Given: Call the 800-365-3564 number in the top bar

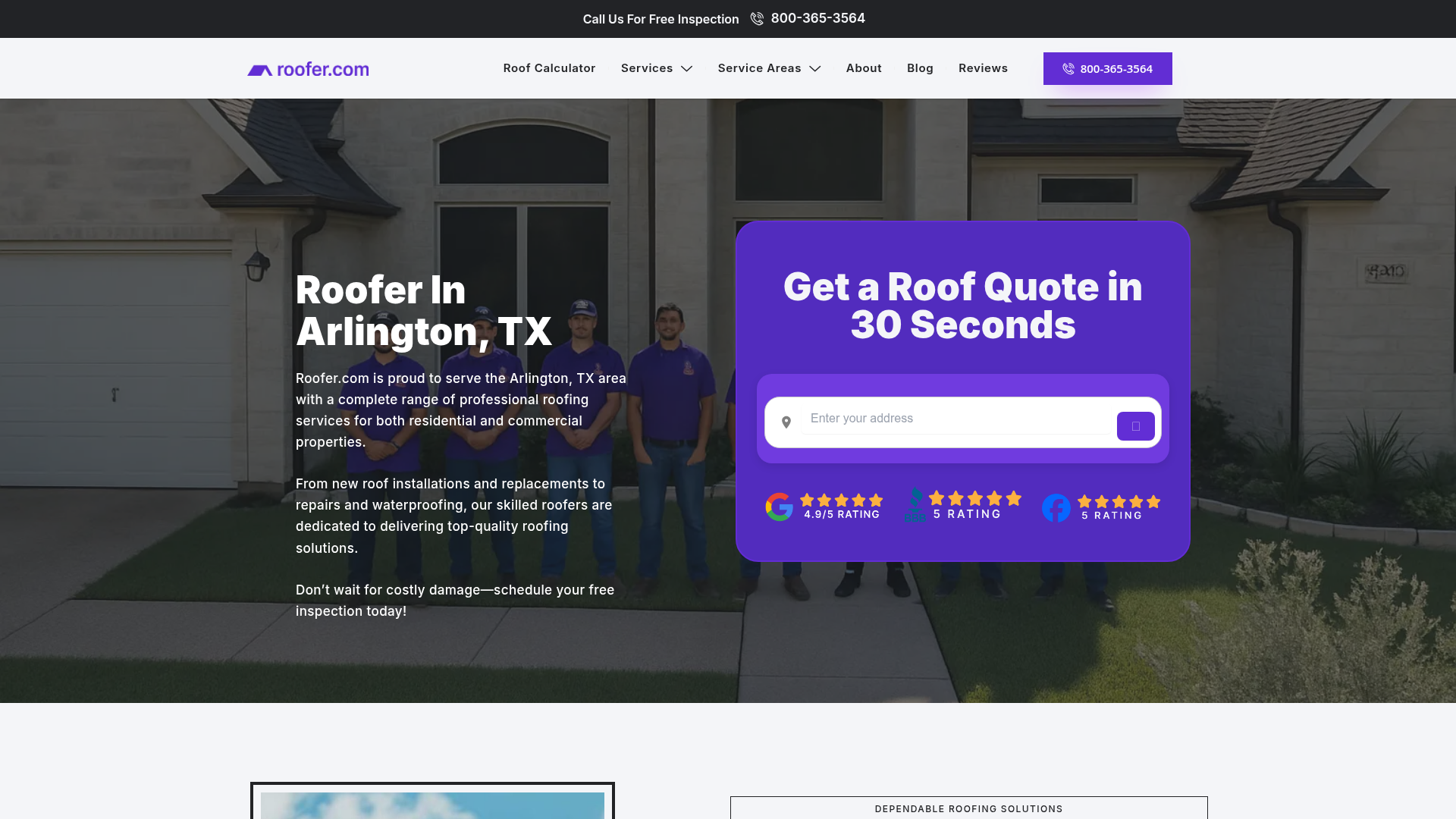Looking at the screenshot, I should pyautogui.click(x=817, y=18).
